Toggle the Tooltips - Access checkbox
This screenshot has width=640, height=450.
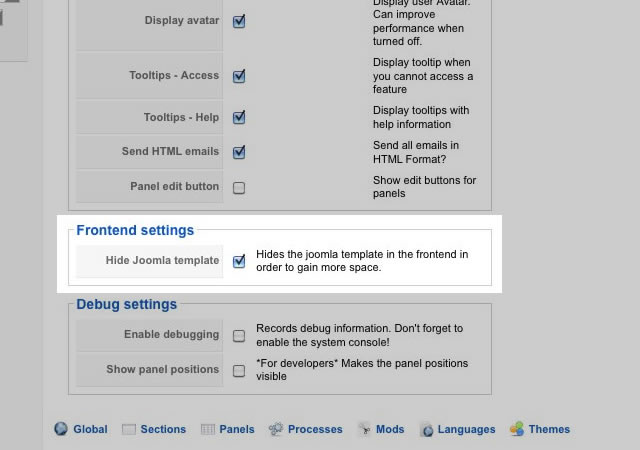[239, 76]
